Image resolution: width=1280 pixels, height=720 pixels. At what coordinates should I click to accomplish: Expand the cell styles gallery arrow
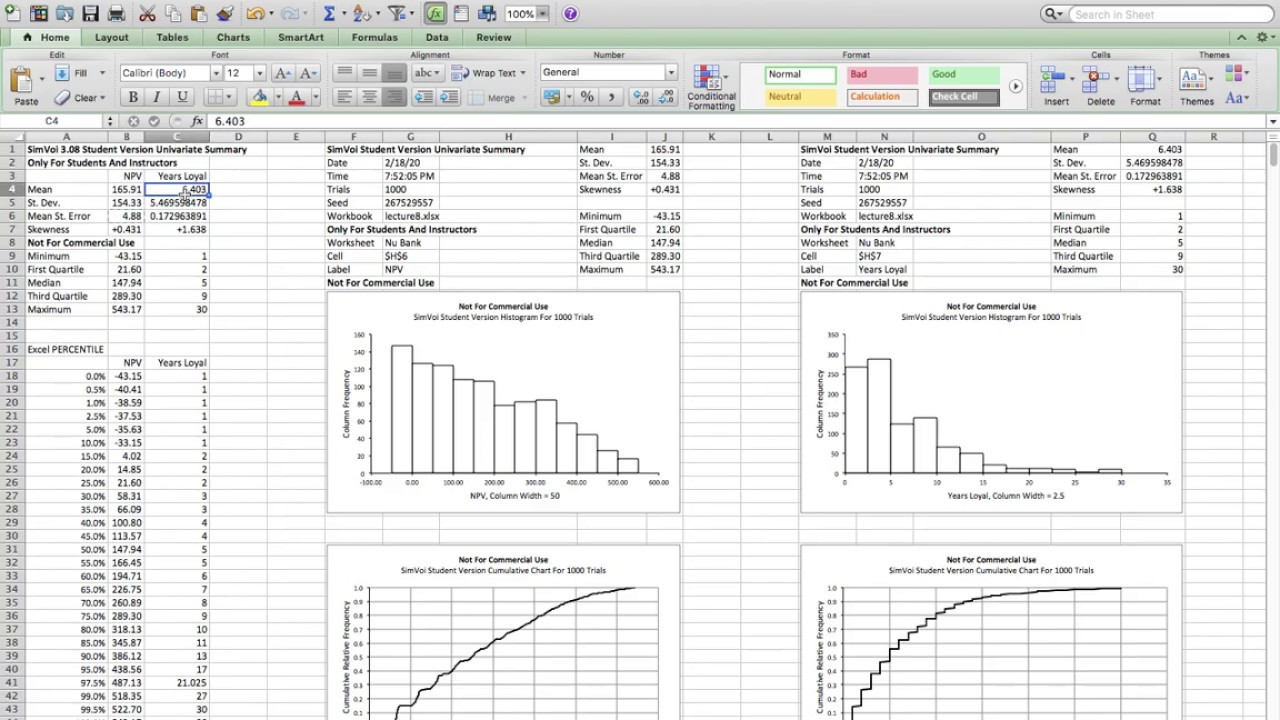click(x=1015, y=86)
